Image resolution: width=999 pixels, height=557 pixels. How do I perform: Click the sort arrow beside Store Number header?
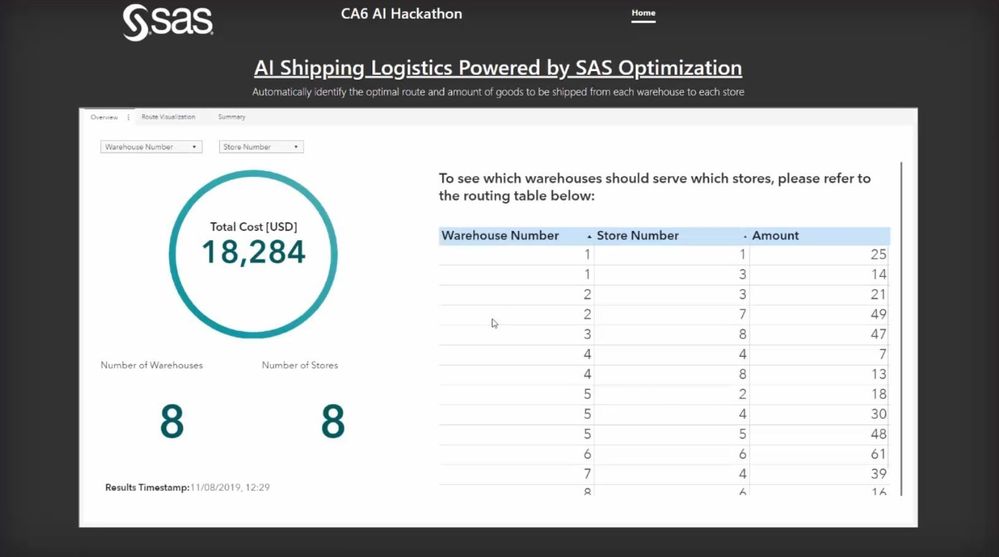coord(745,236)
